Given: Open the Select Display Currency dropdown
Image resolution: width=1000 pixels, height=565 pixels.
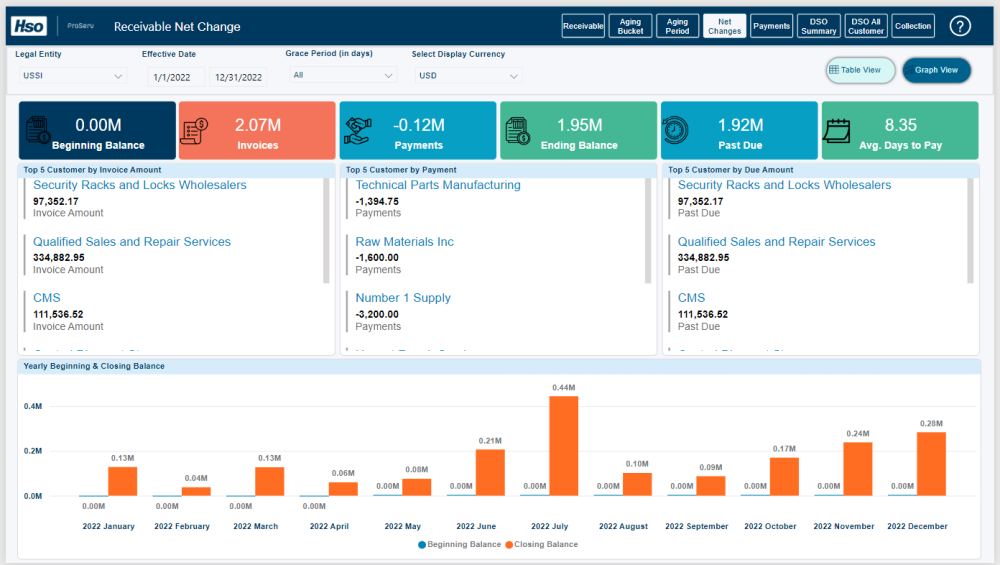Looking at the screenshot, I should click(x=467, y=75).
